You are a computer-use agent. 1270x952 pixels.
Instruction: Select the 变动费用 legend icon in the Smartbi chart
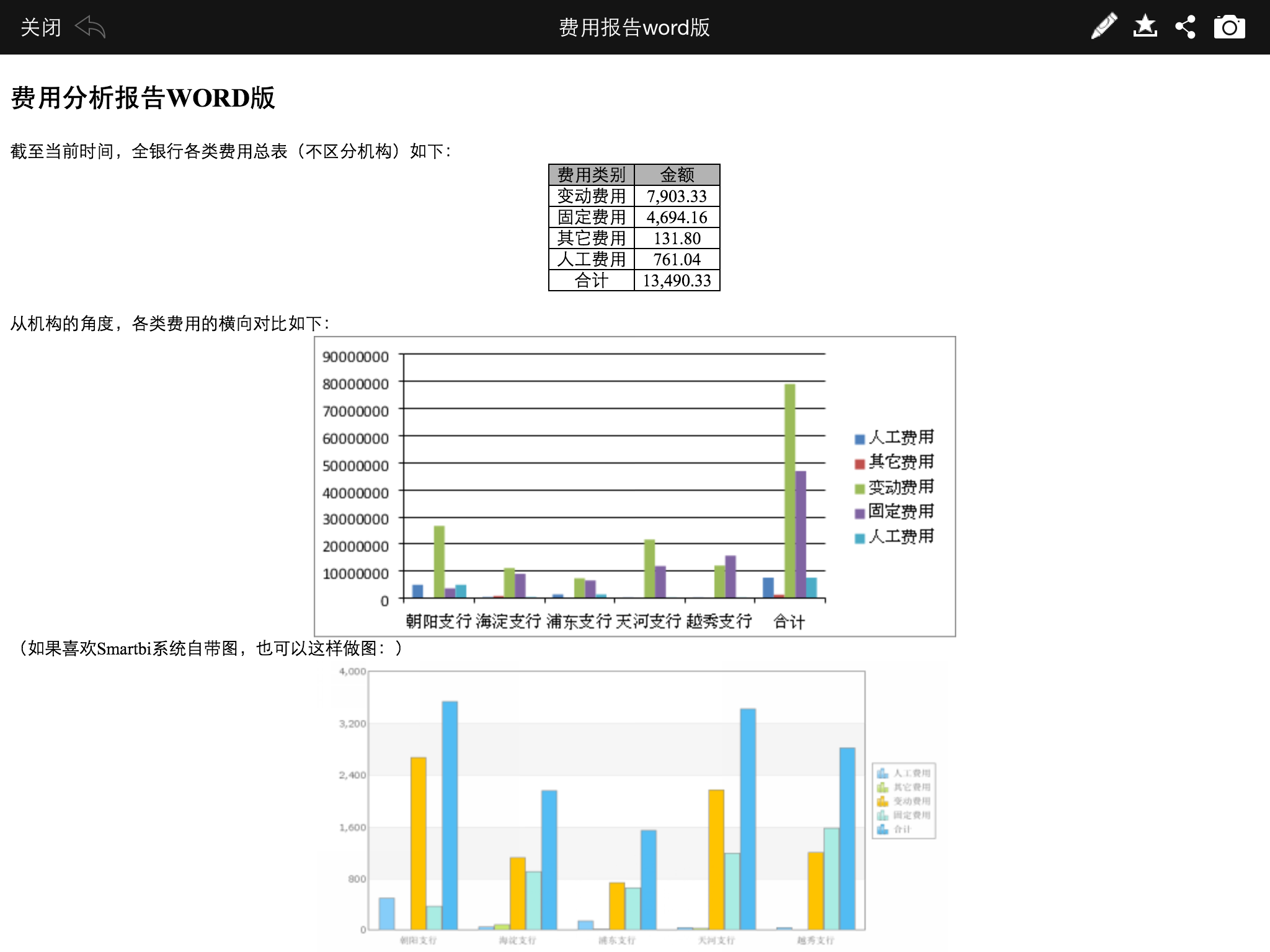(883, 802)
